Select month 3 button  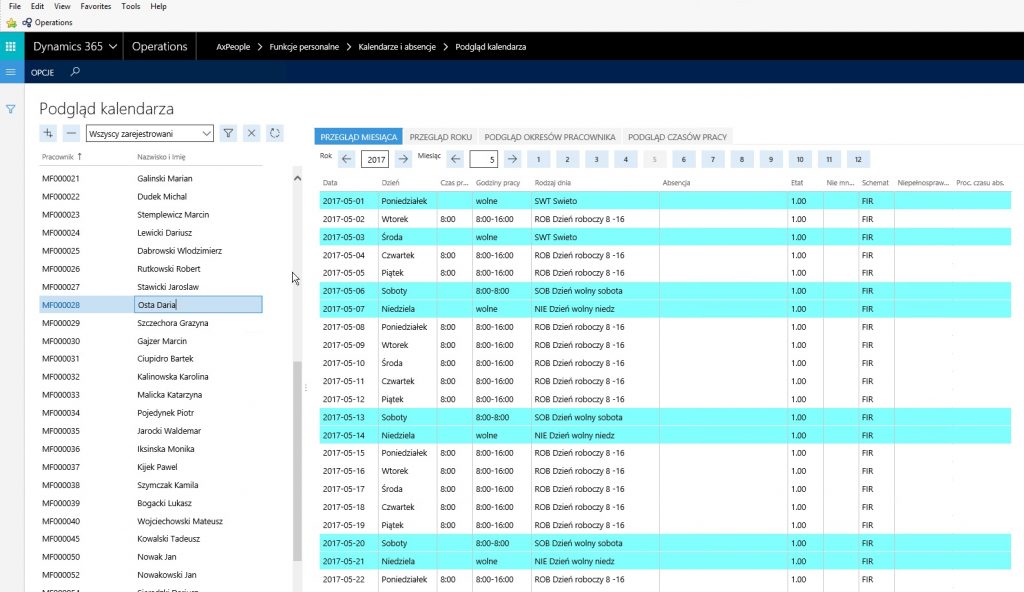[x=596, y=159]
